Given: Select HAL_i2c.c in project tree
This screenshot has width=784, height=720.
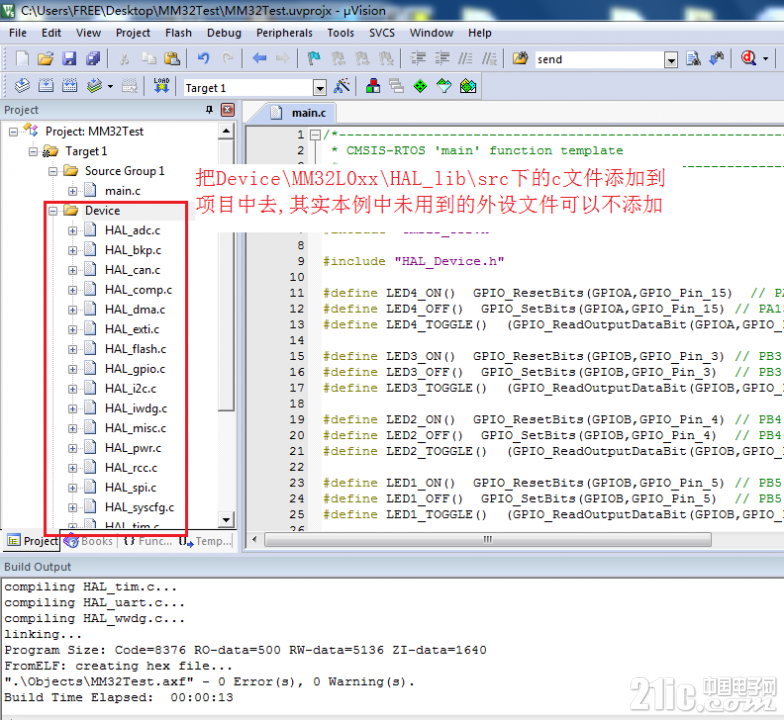Looking at the screenshot, I should (x=130, y=388).
